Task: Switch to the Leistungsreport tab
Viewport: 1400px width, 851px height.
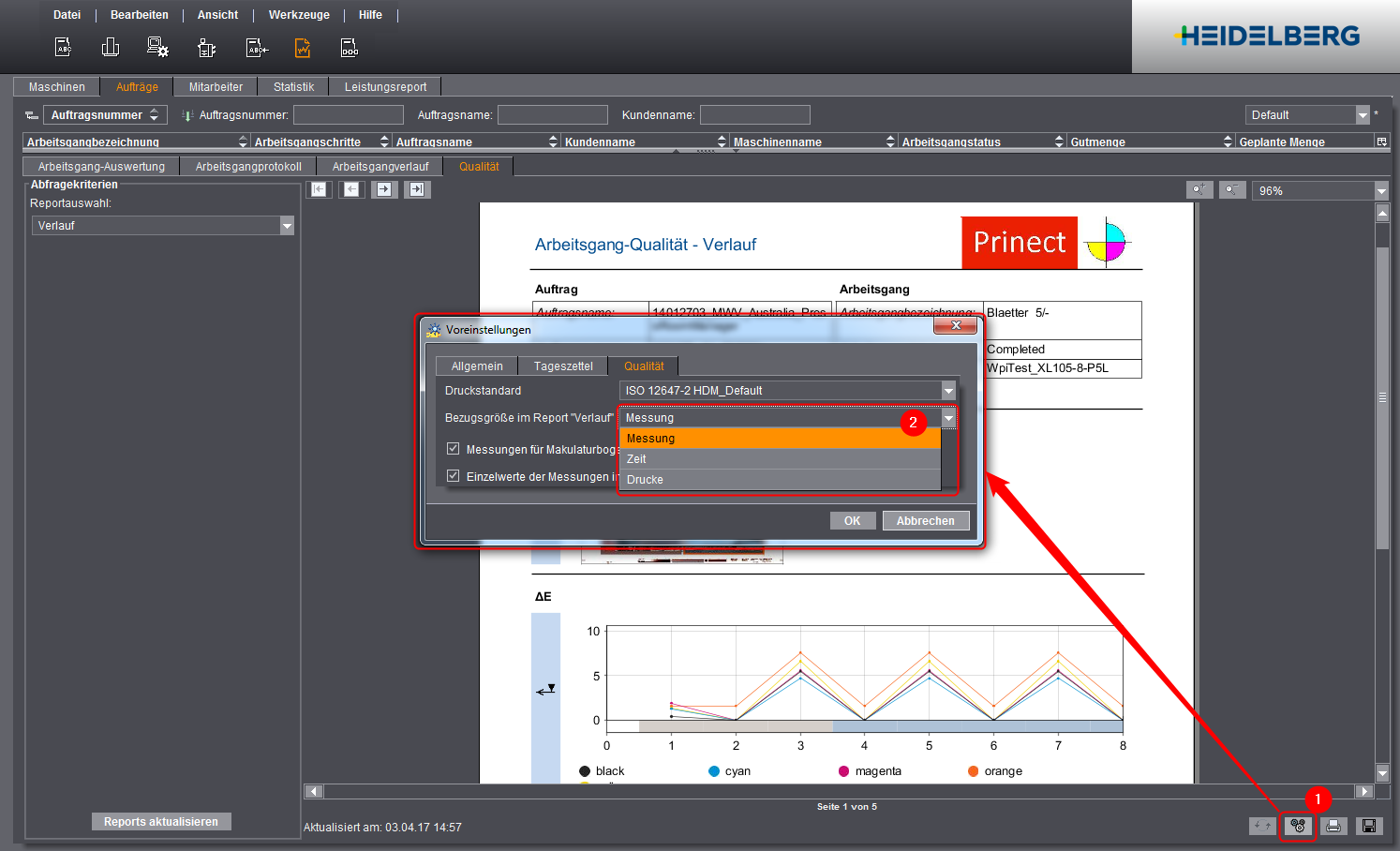Action: click(x=385, y=87)
